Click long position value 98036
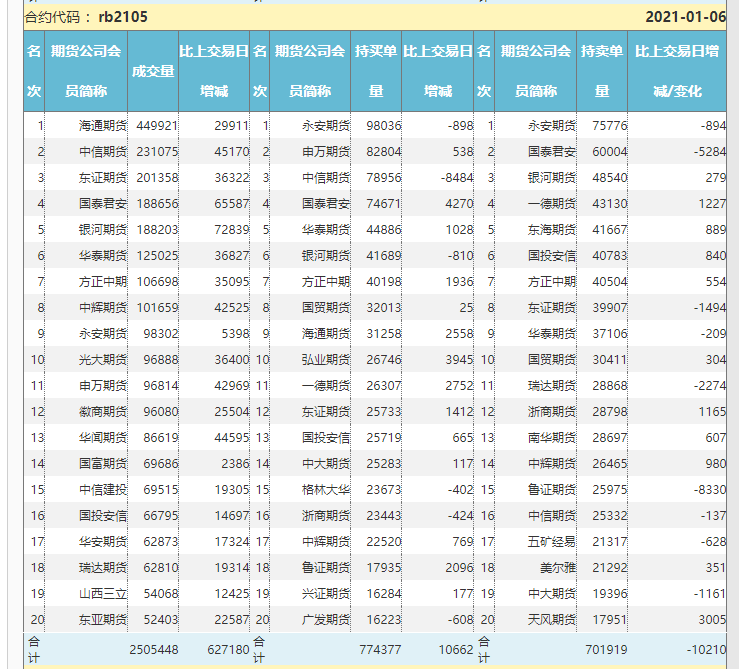Image resolution: width=739 pixels, height=669 pixels. tap(384, 125)
